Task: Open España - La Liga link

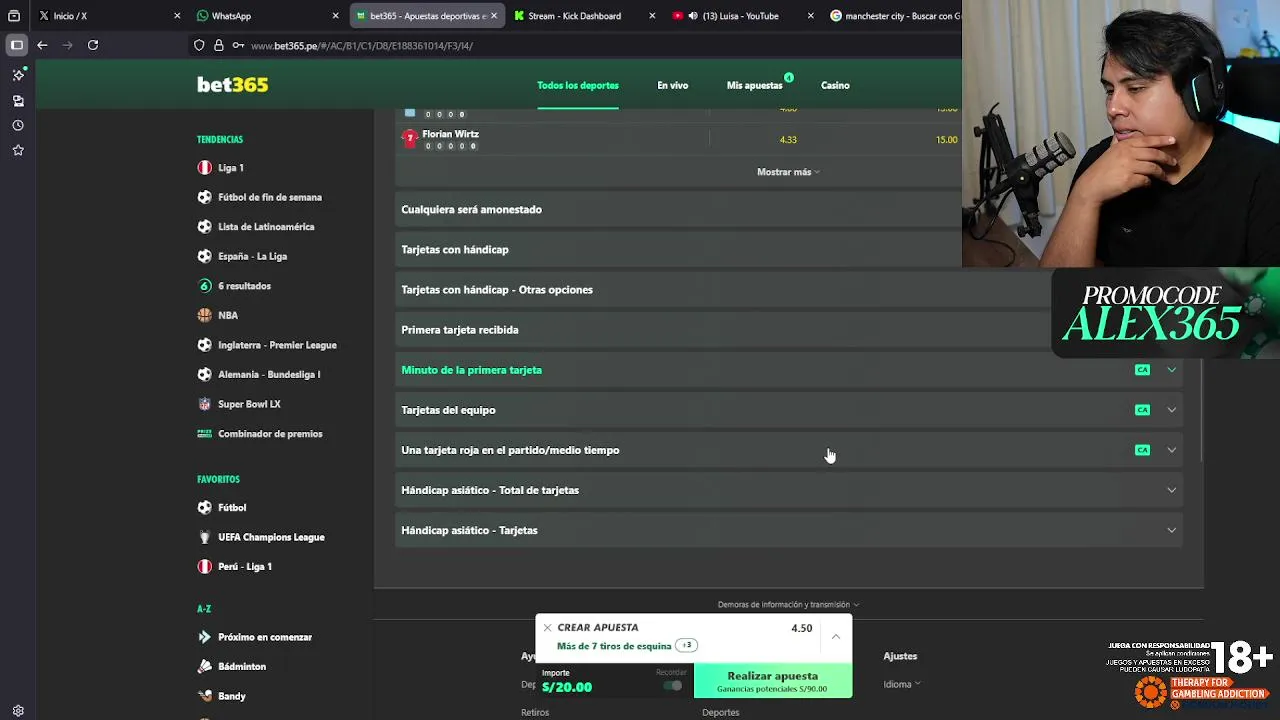Action: click(252, 256)
